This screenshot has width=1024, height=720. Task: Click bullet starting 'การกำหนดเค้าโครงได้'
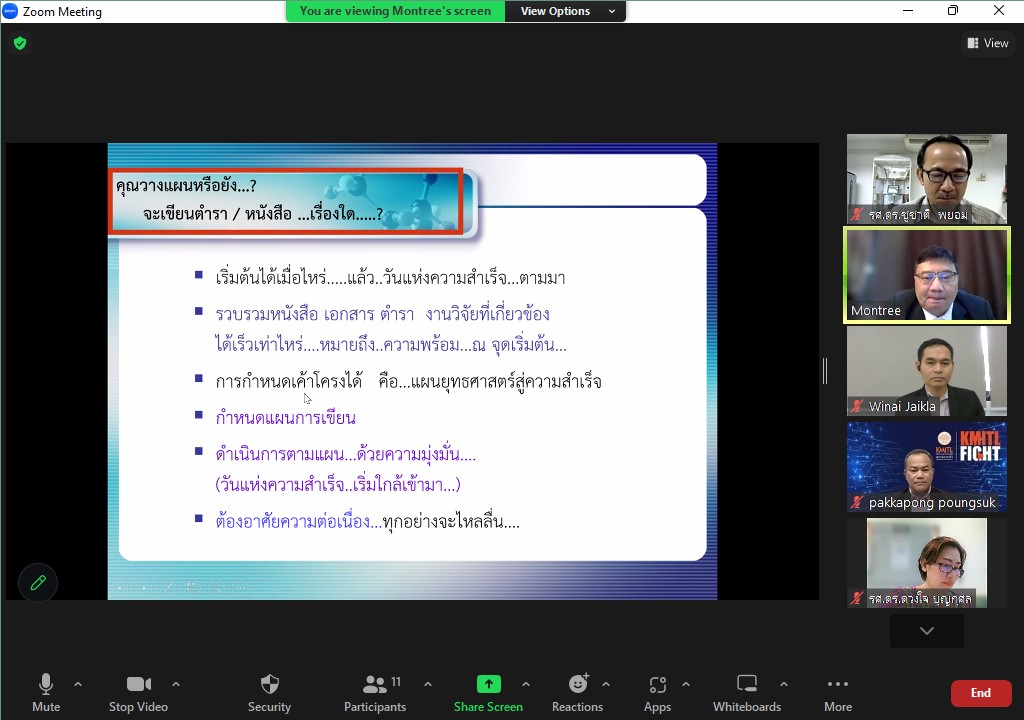coord(409,381)
